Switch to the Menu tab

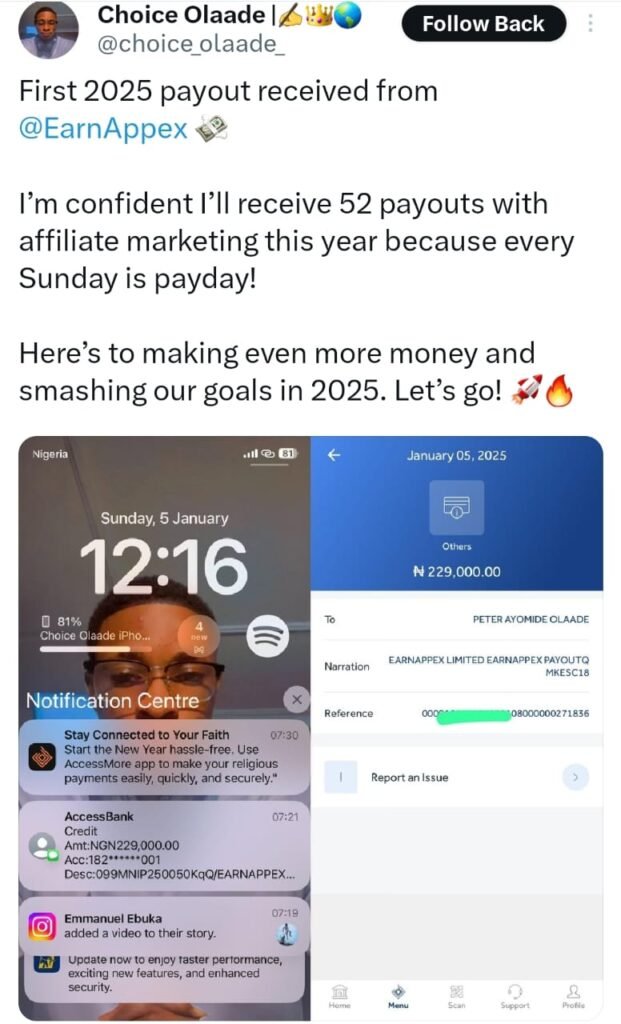[398, 997]
